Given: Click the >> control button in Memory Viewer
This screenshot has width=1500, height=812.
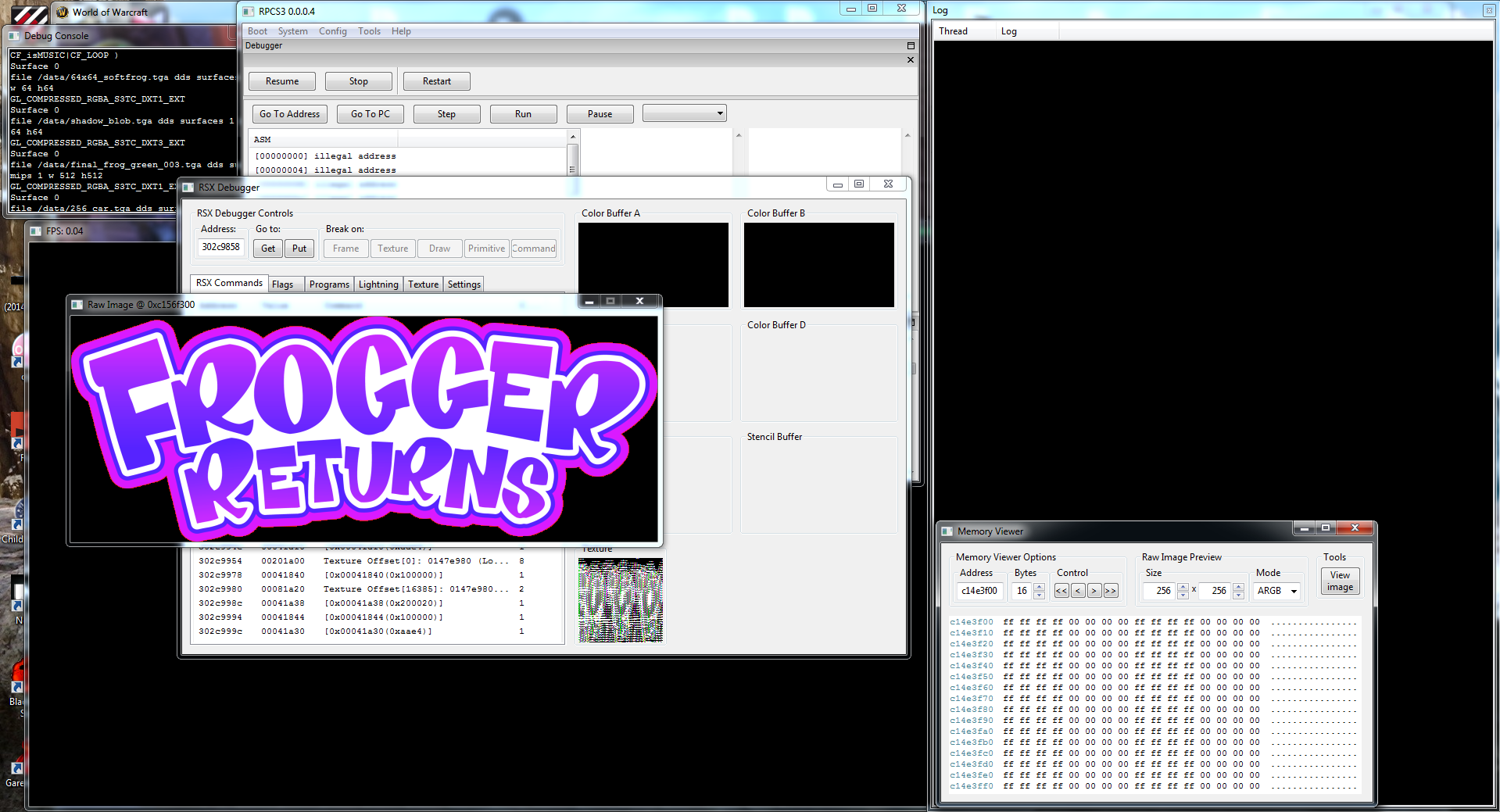Looking at the screenshot, I should pos(1111,591).
